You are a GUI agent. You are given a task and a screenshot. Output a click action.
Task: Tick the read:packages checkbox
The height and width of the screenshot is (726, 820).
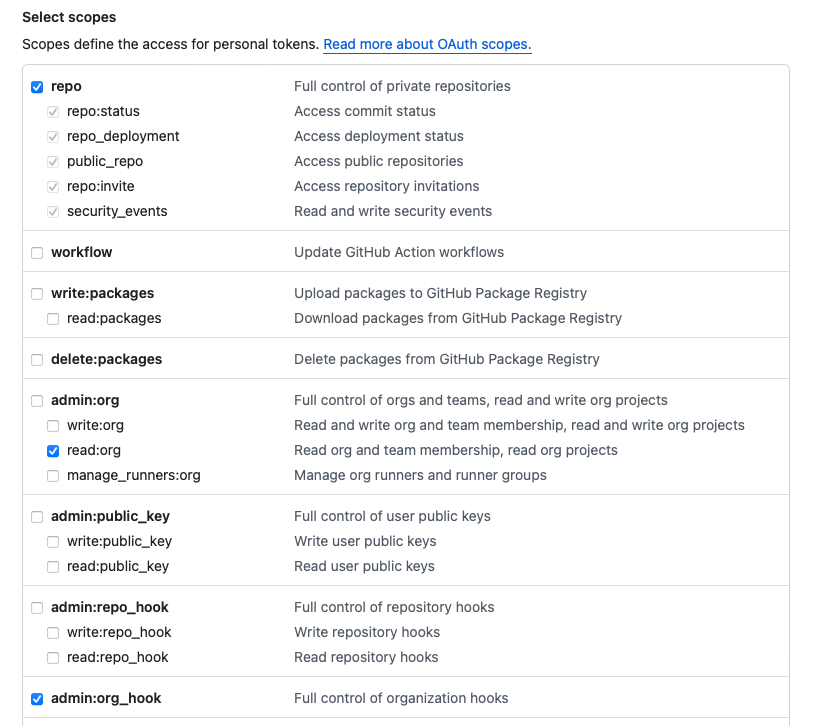pos(53,319)
